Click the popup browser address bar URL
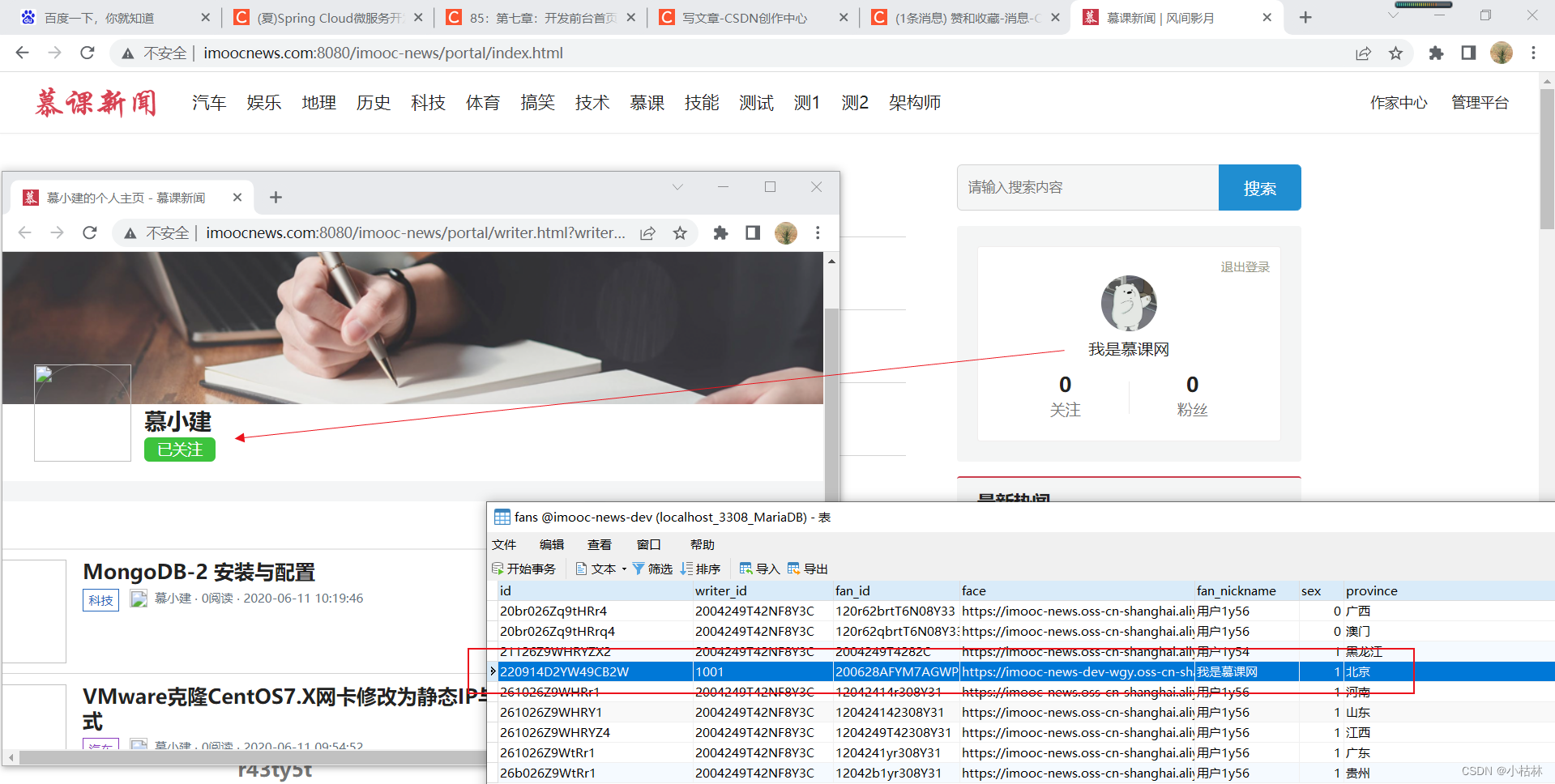Image resolution: width=1555 pixels, height=784 pixels. [416, 233]
